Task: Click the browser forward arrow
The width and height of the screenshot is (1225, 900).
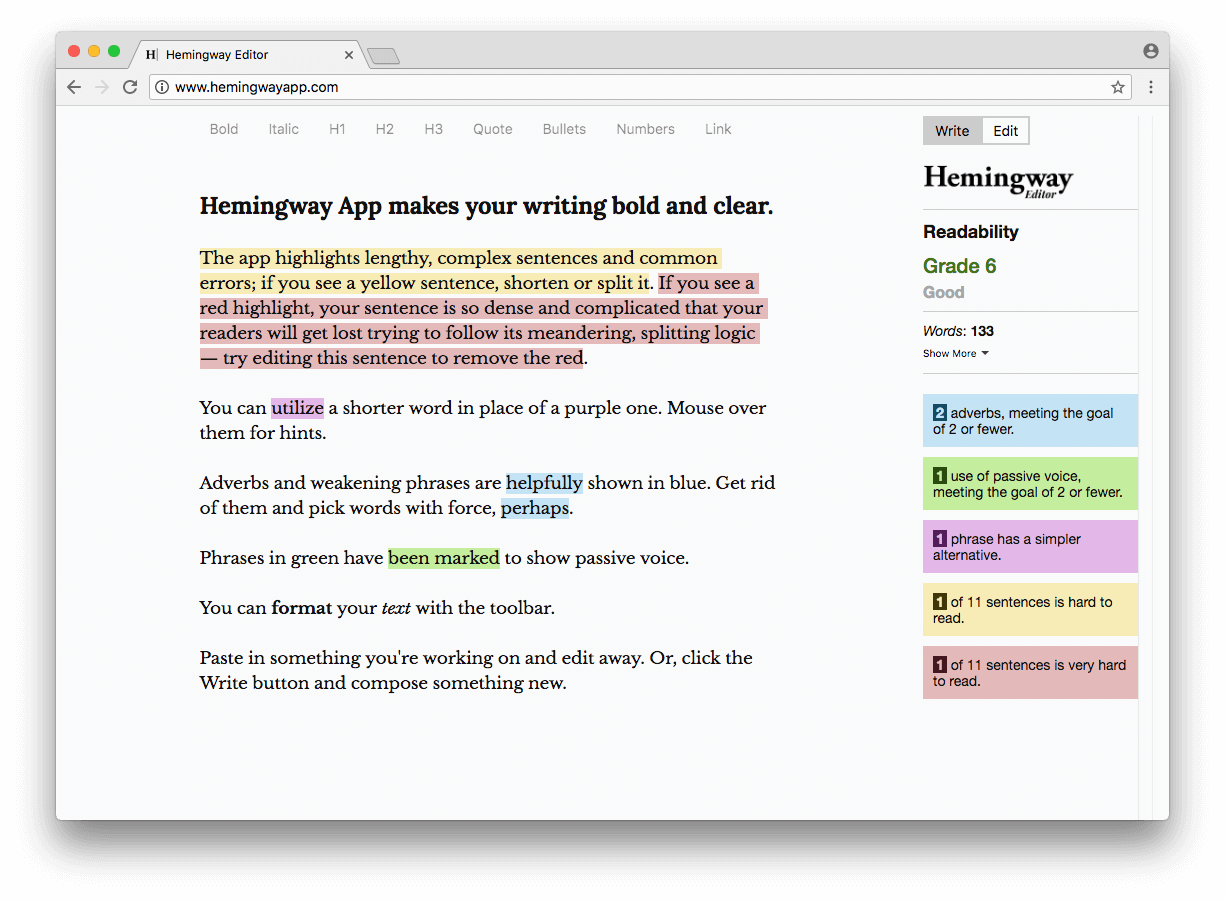Action: (x=101, y=87)
